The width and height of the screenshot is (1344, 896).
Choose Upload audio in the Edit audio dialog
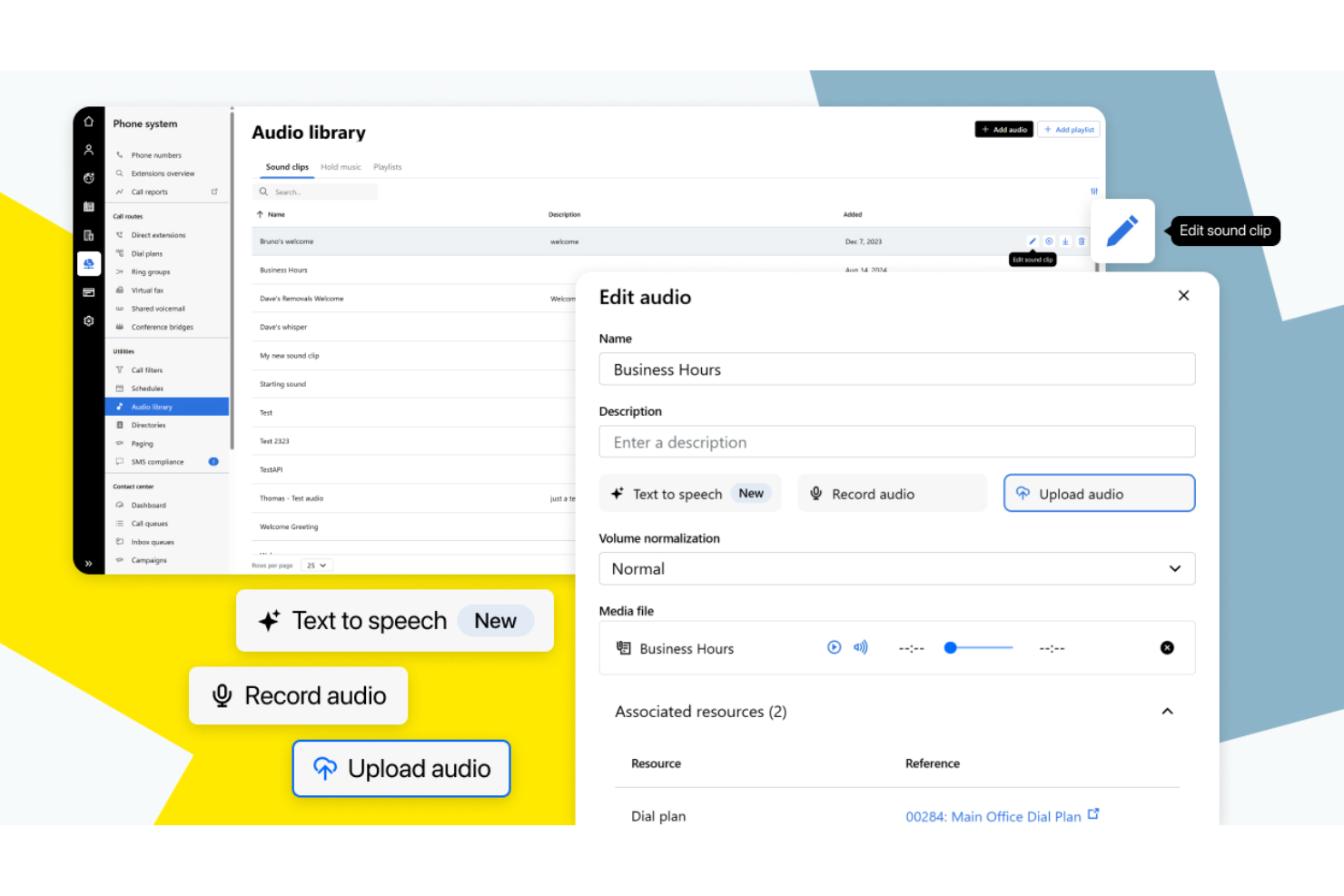(1099, 493)
